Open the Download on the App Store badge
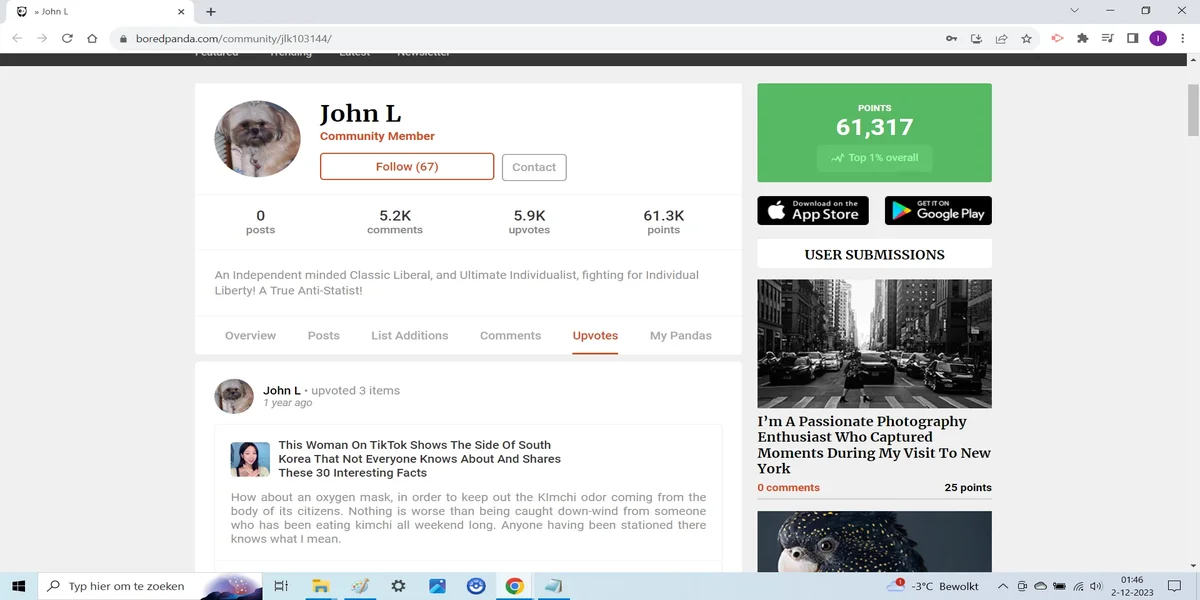The height and width of the screenshot is (600, 1200). 813,210
